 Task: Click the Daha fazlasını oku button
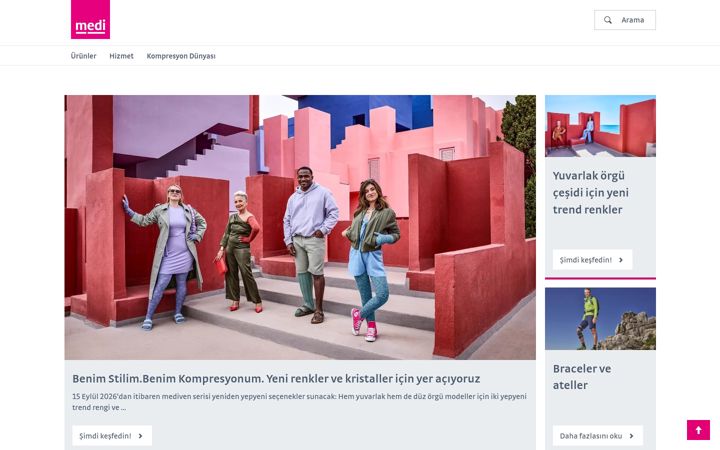point(598,436)
